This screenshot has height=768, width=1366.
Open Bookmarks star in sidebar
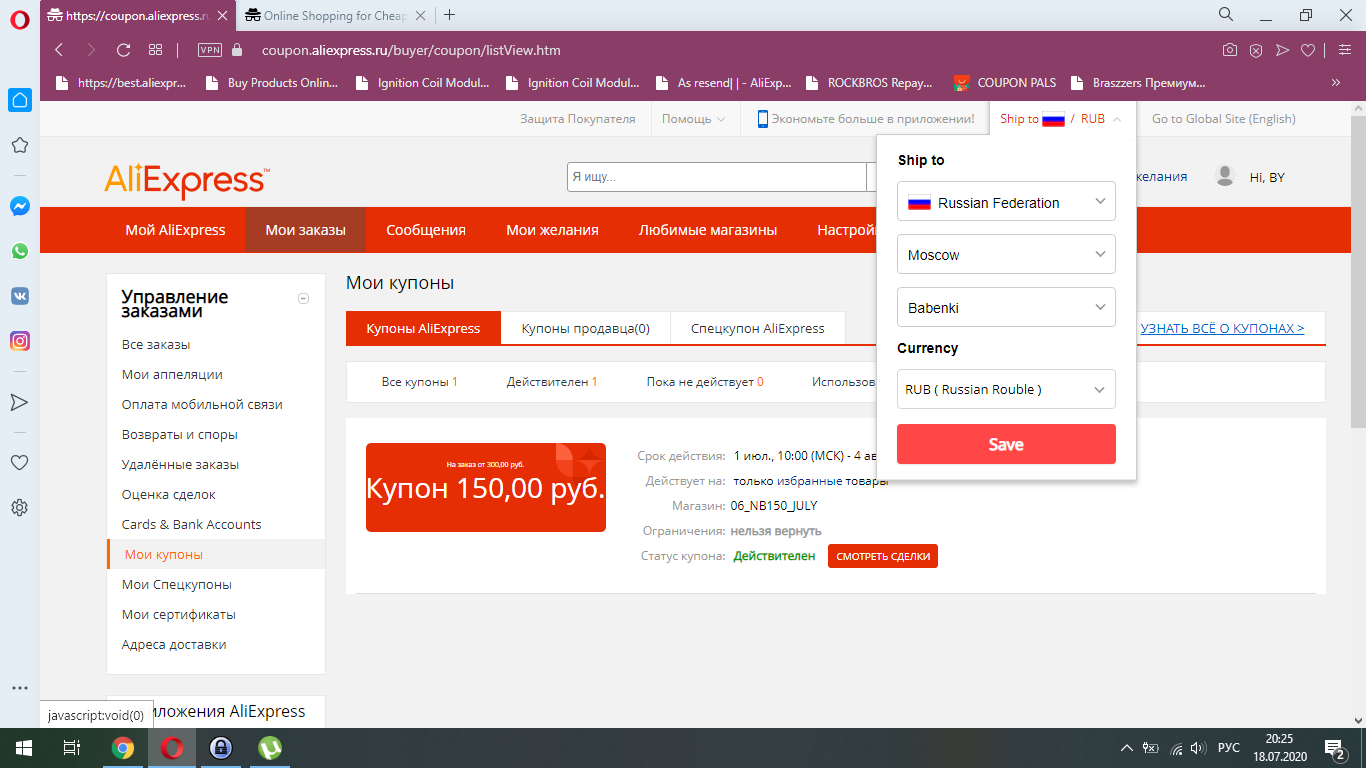click(x=19, y=145)
